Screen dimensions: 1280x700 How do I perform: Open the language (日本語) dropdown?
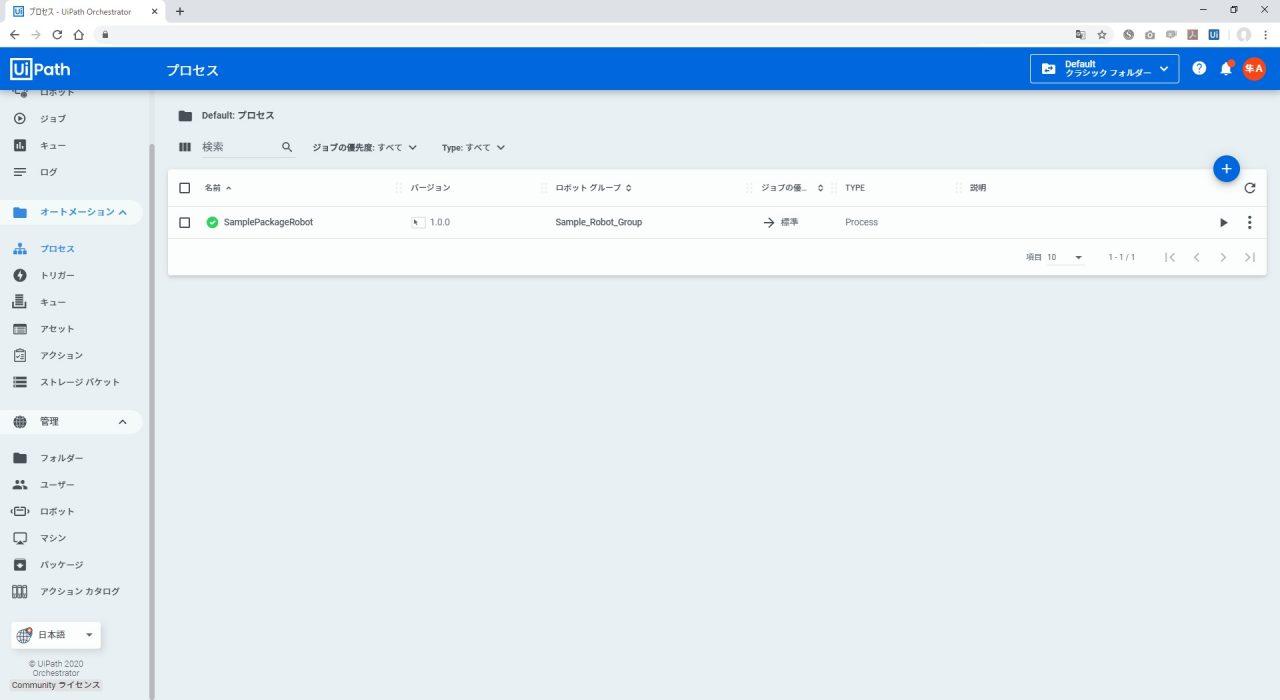(56, 635)
